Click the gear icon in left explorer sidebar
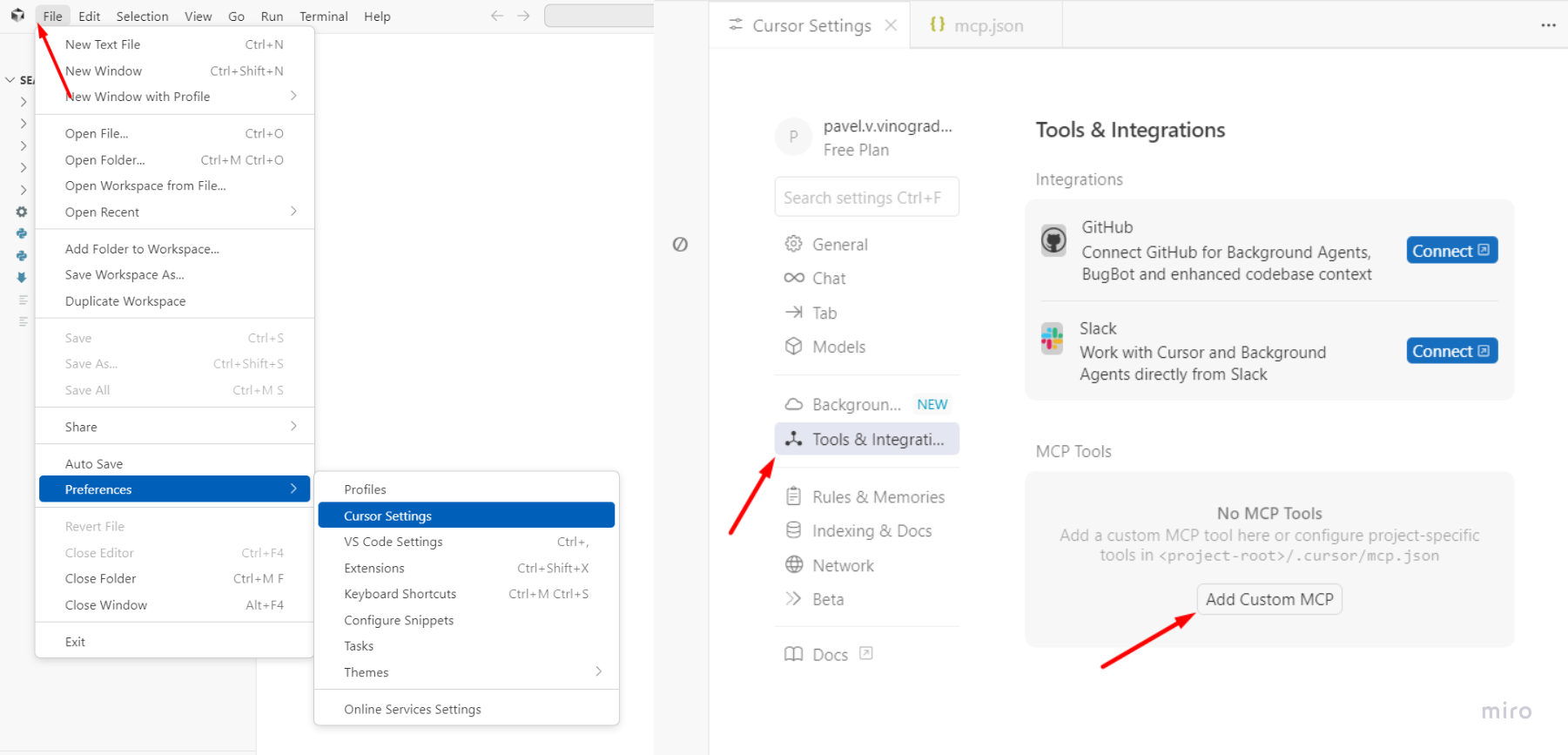Screen dimensions: 1568x755 click(22, 212)
